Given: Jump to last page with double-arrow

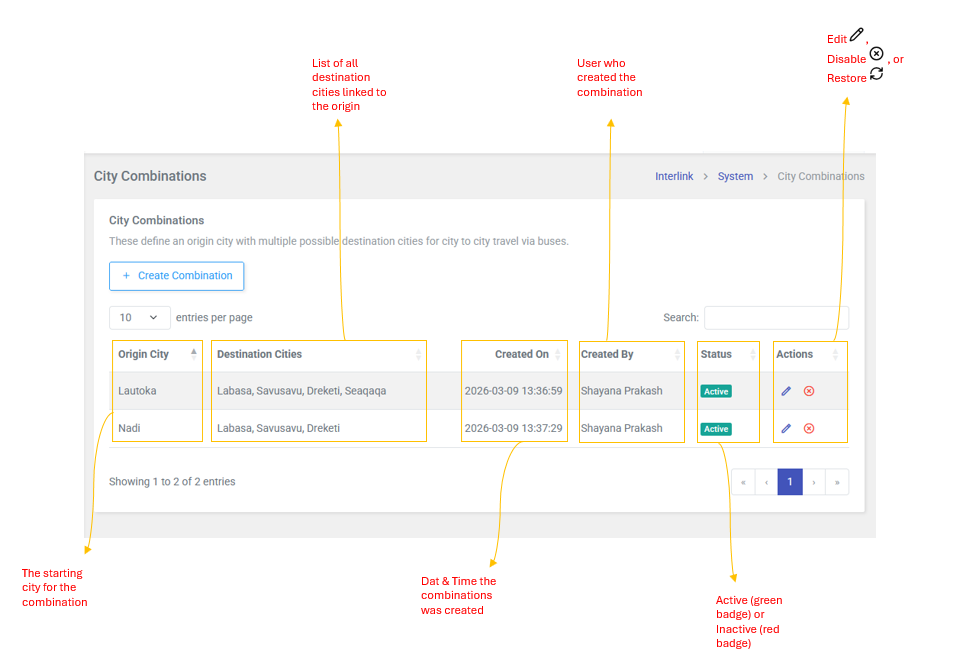Looking at the screenshot, I should [837, 482].
